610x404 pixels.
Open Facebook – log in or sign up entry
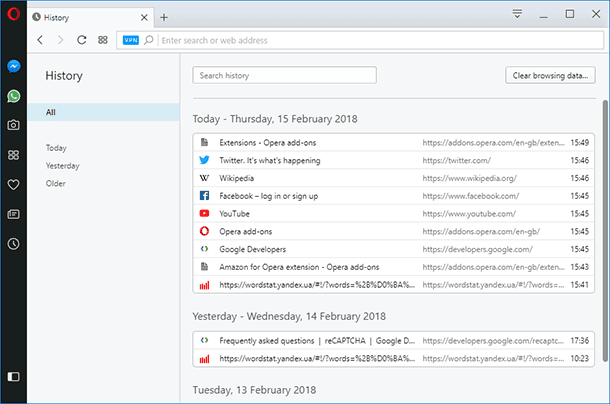[x=393, y=196]
